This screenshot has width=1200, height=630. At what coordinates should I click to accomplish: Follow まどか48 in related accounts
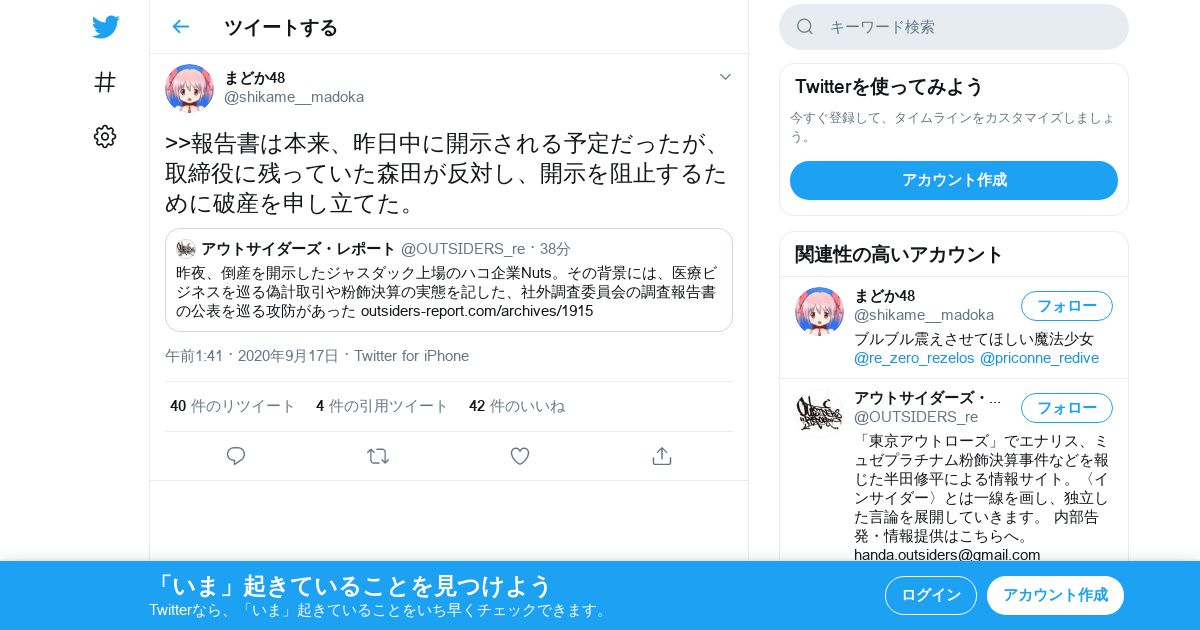pos(1067,306)
